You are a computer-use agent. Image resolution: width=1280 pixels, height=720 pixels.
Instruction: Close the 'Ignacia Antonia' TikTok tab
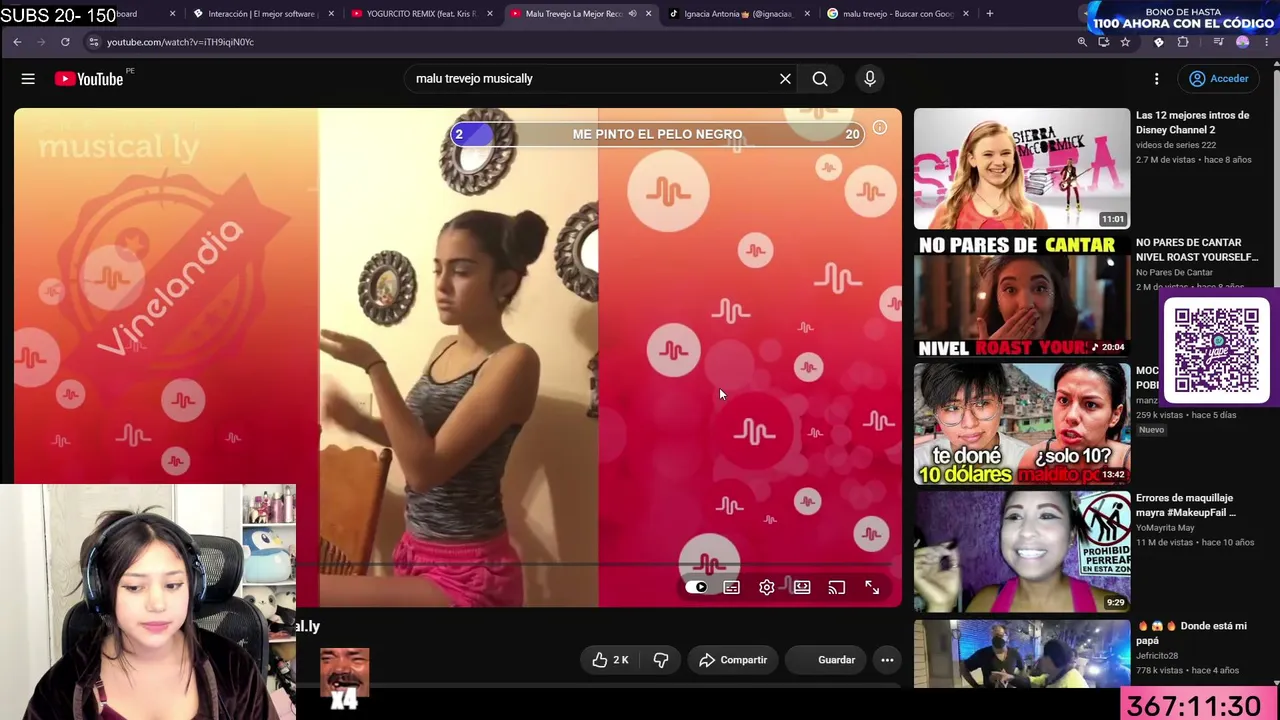tap(807, 14)
